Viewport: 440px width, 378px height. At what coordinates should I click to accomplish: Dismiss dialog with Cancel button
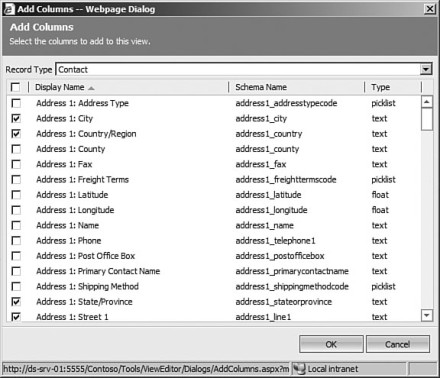tap(397, 344)
